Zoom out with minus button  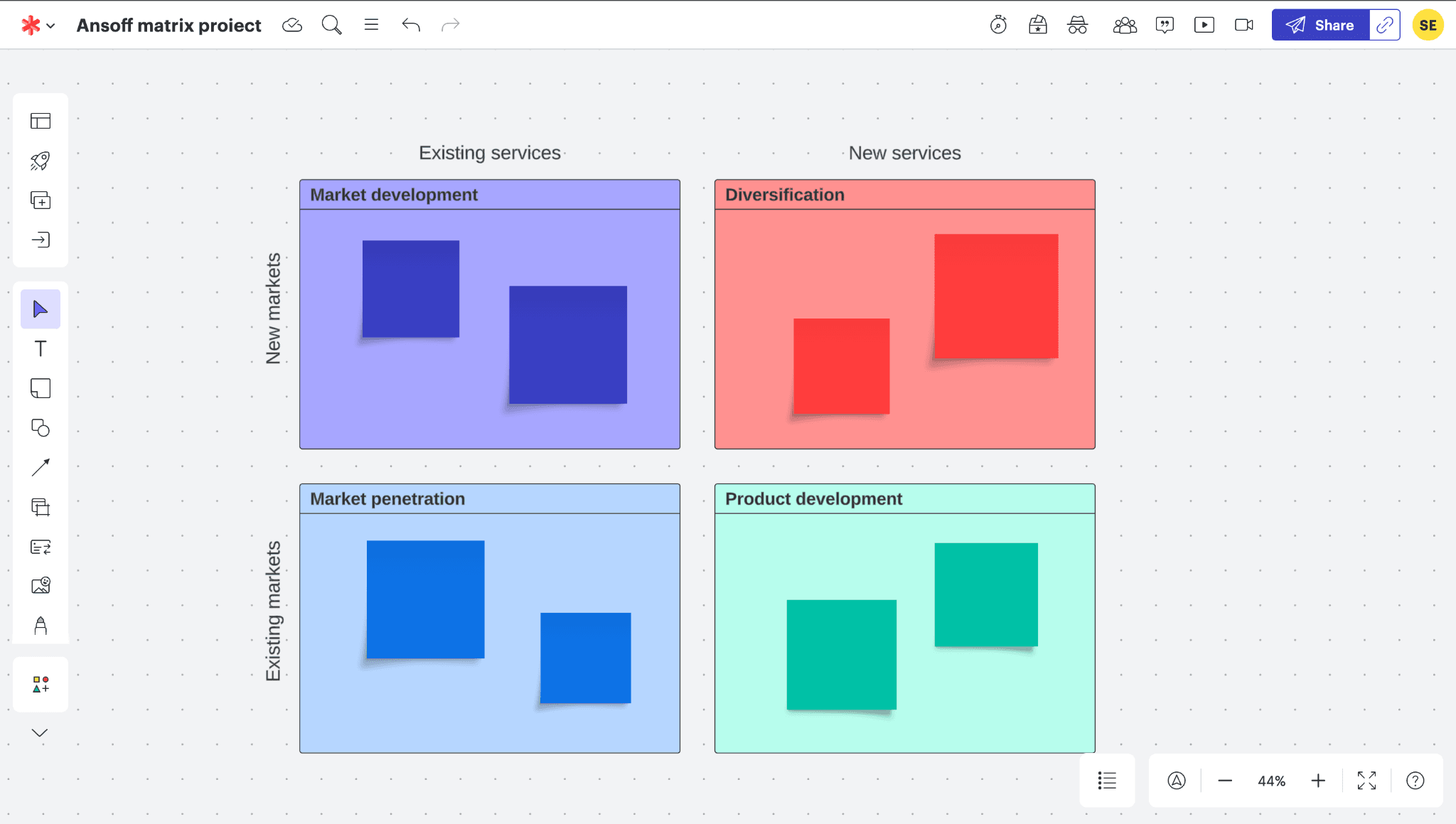(x=1225, y=781)
